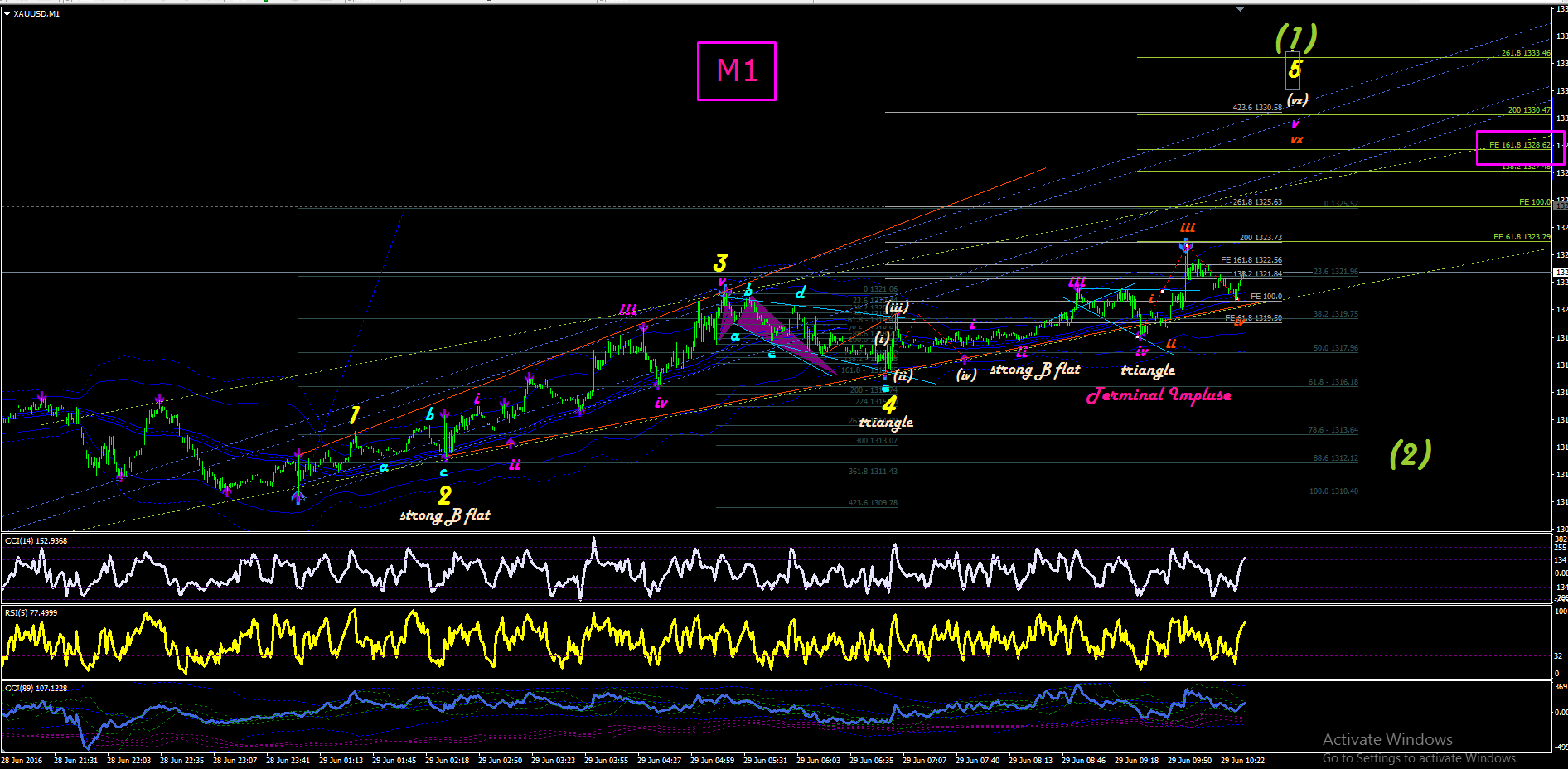
Task: Click the CCI(14) 152.9368 indicator label
Action: point(36,541)
